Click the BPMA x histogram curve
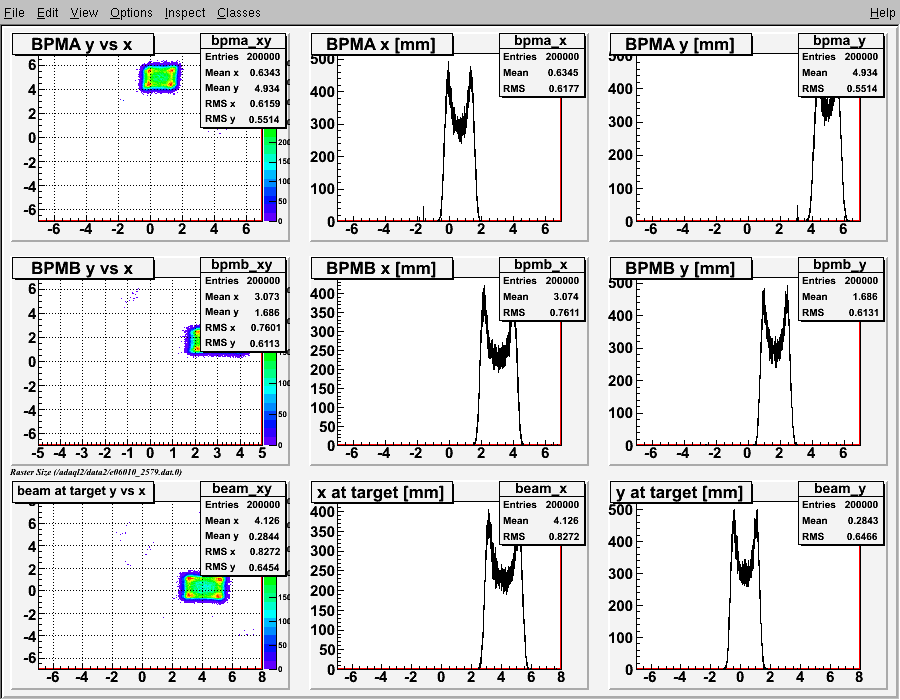The image size is (900, 700). pyautogui.click(x=459, y=143)
